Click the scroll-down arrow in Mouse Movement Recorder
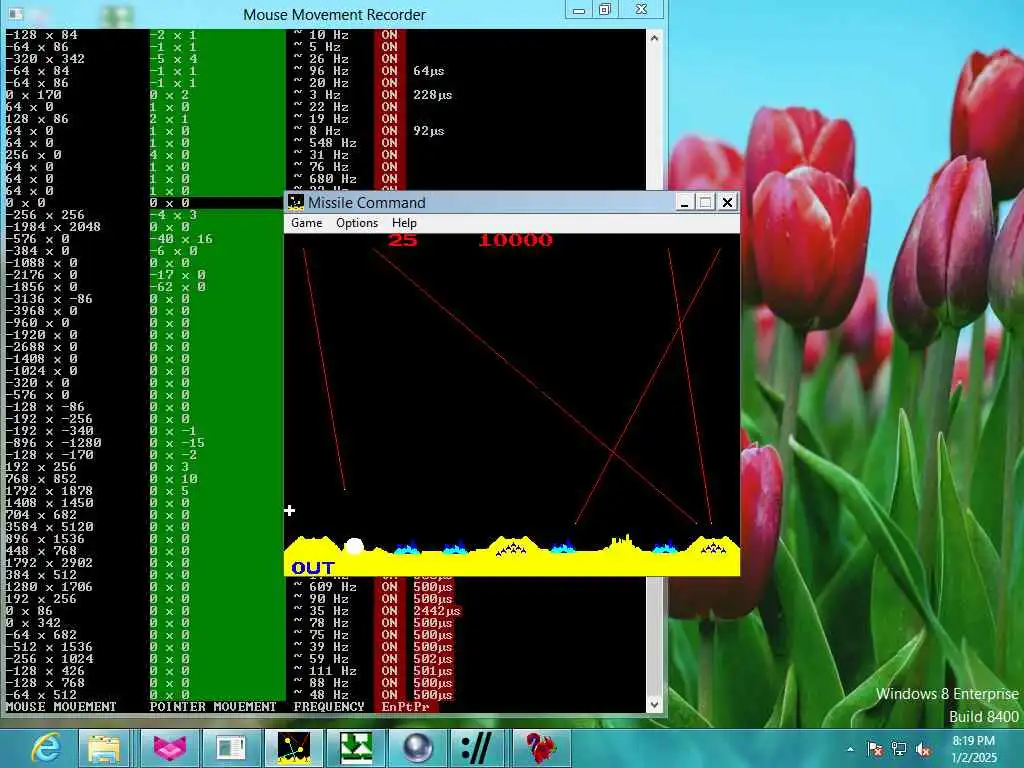This screenshot has width=1024, height=768. click(x=654, y=705)
